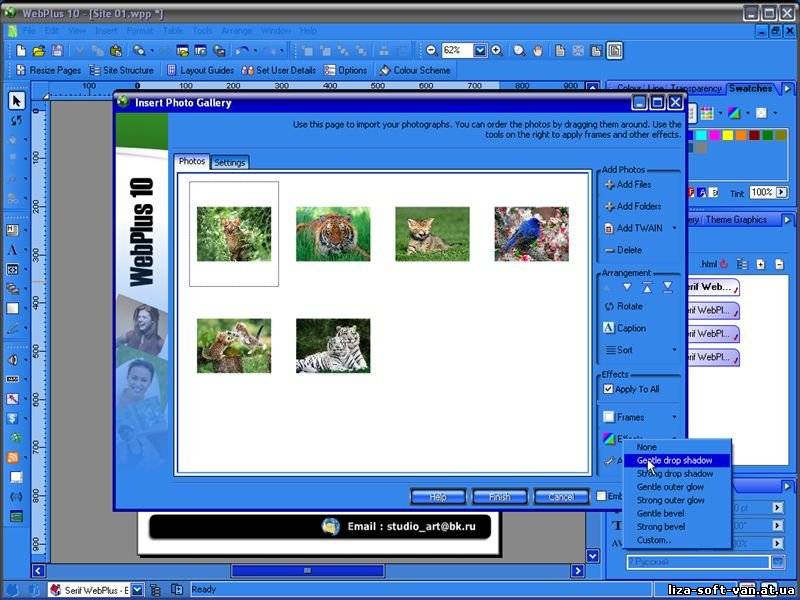Choose Gentle outer glow effect

(678, 487)
